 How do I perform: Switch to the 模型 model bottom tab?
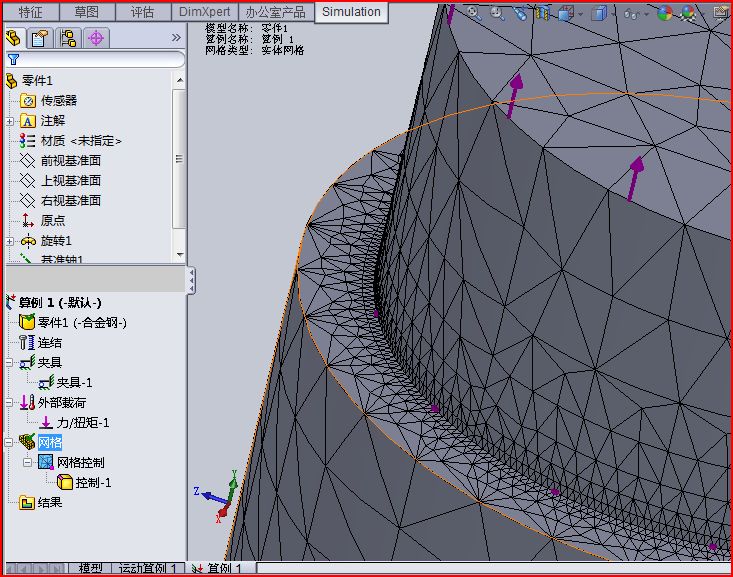click(90, 569)
